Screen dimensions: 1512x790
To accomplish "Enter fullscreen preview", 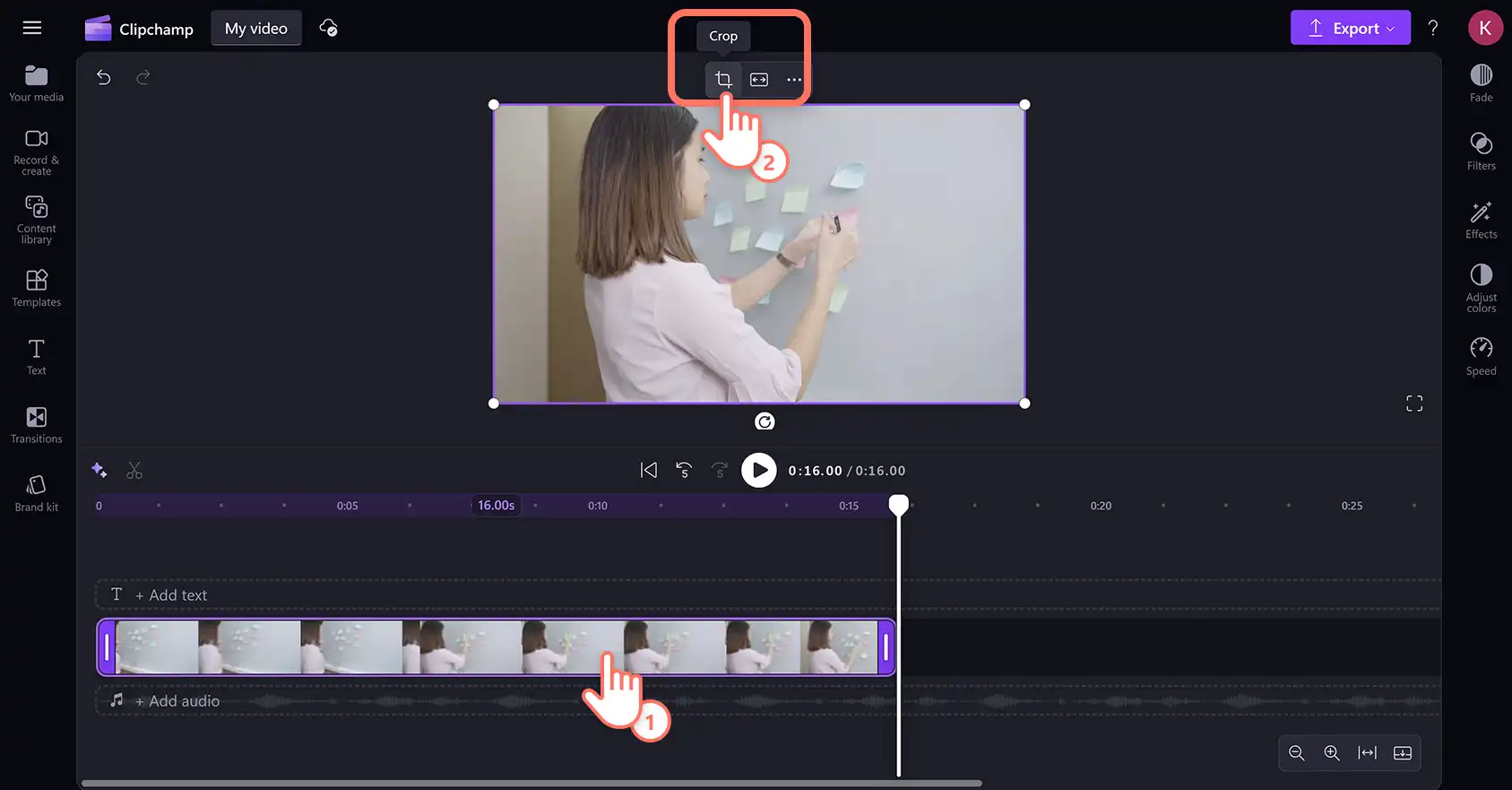I will (x=1414, y=404).
